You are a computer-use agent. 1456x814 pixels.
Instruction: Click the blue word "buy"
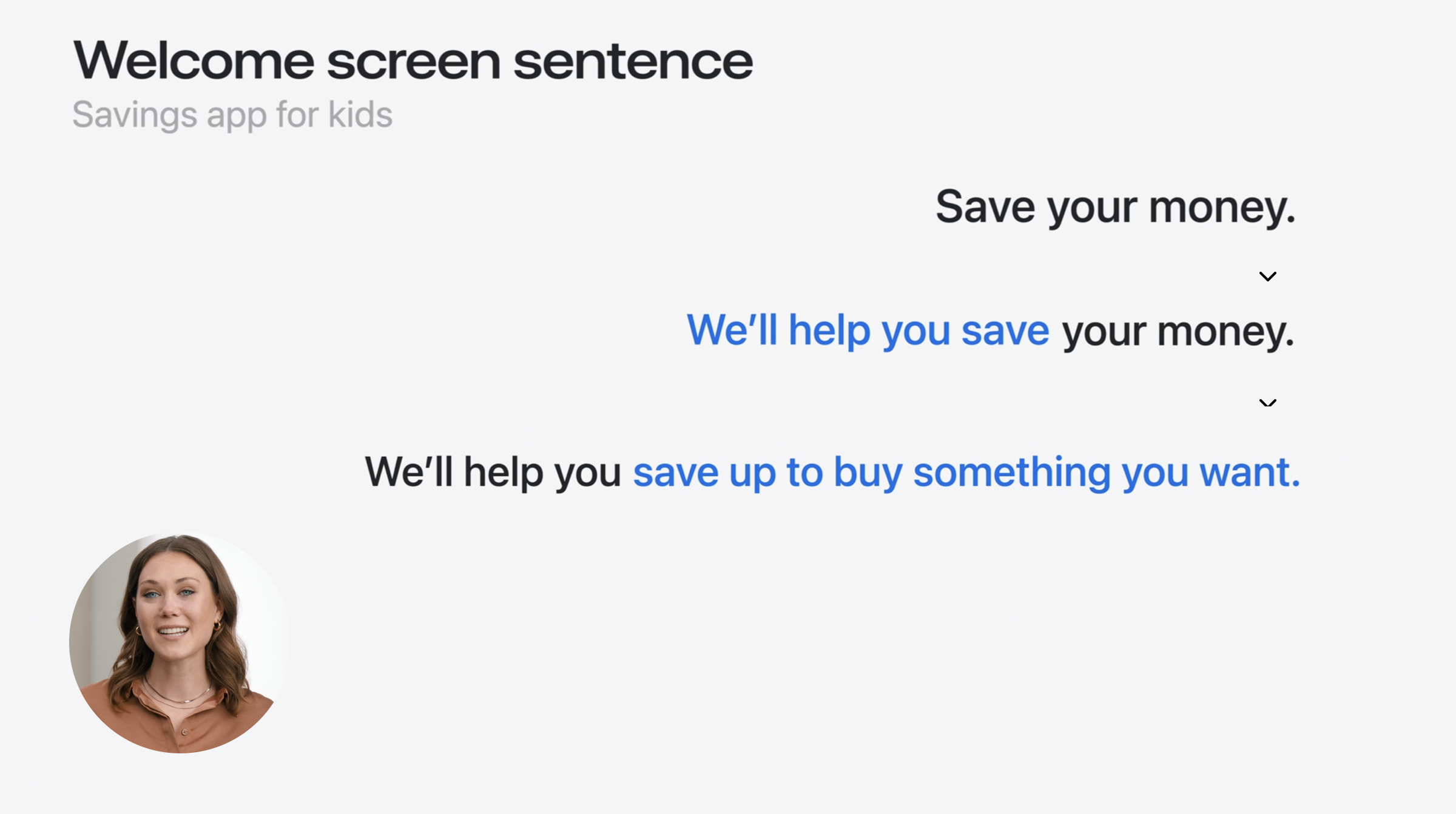868,473
